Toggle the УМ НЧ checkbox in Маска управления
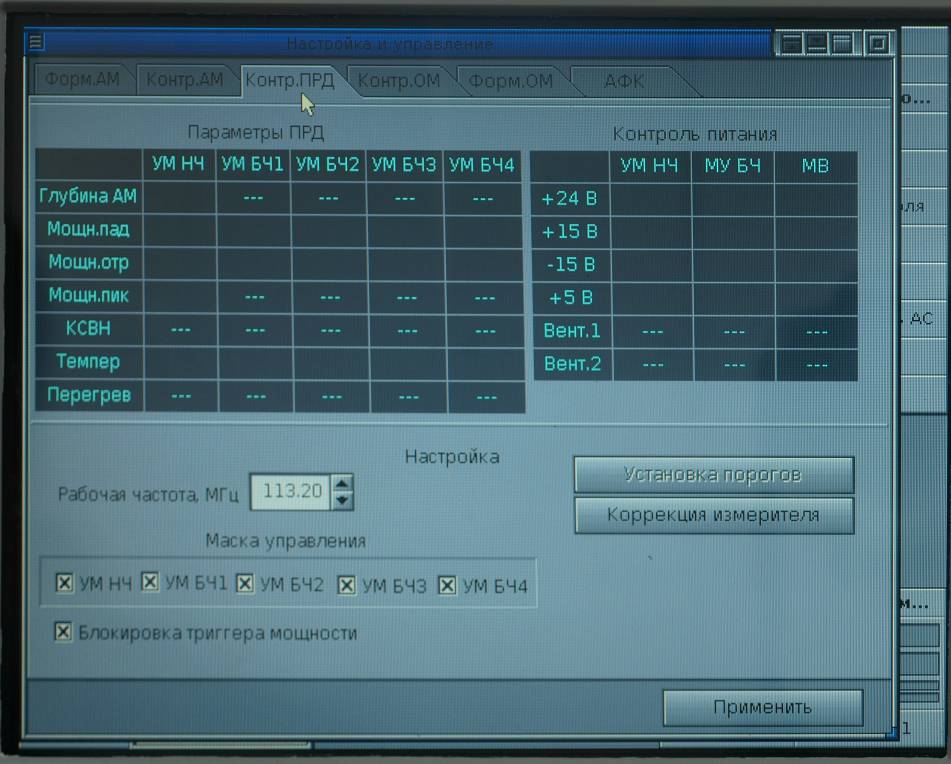This screenshot has height=764, width=951. [x=64, y=583]
